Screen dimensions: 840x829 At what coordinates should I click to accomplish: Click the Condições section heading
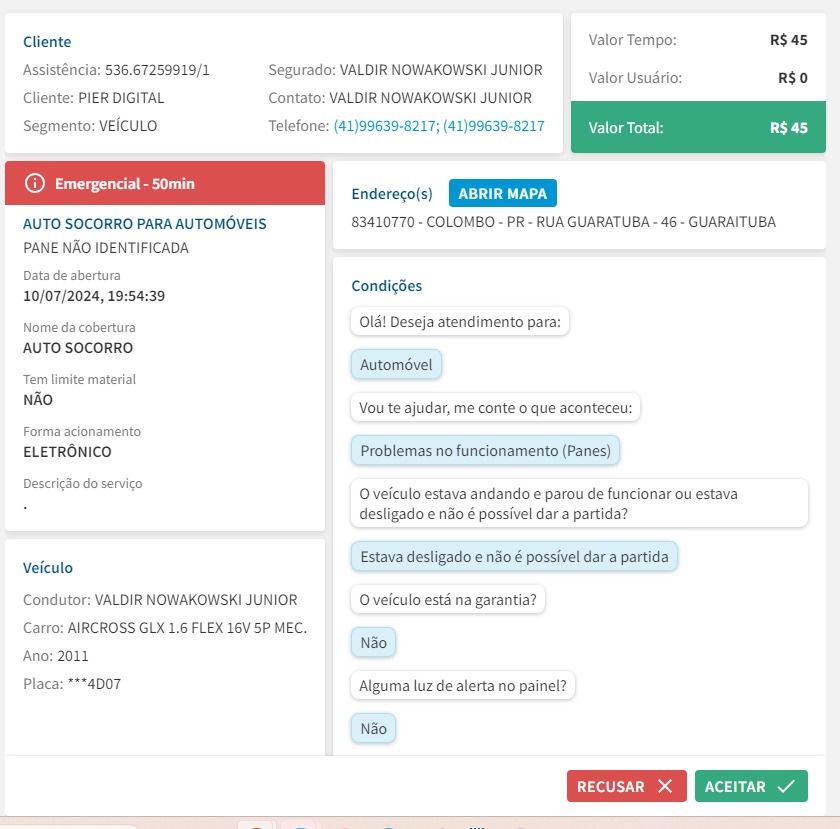click(x=386, y=286)
